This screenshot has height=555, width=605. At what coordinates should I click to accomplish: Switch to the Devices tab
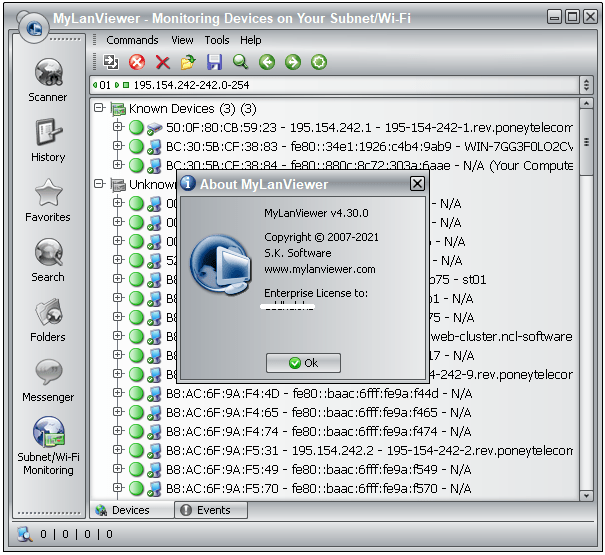click(x=132, y=510)
